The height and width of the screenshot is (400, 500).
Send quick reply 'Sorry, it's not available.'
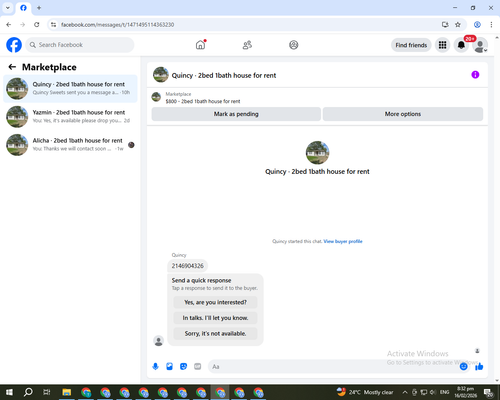215,333
